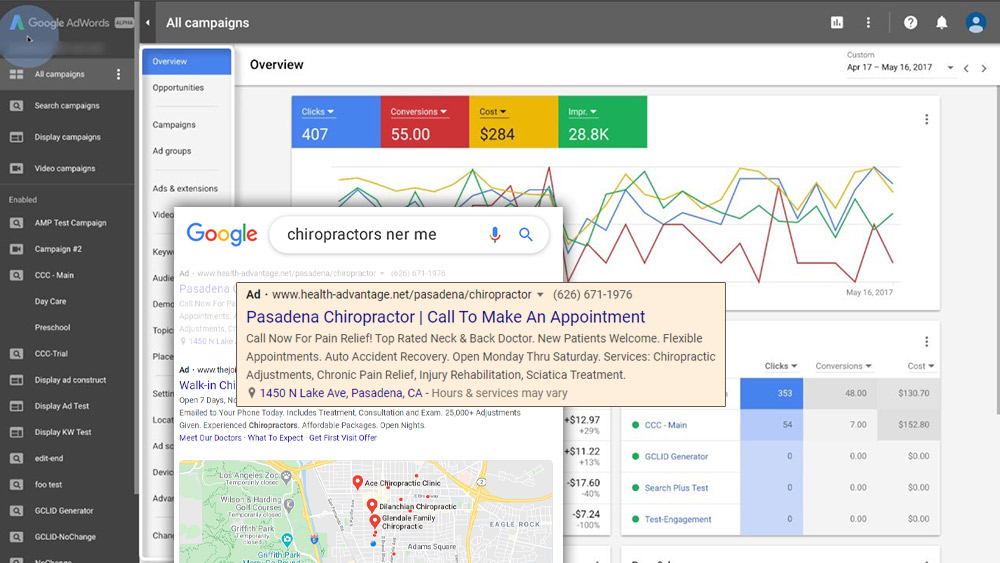The height and width of the screenshot is (563, 1000).
Task: Open the Pasadena Chiropractor ad headline
Action: (x=445, y=317)
